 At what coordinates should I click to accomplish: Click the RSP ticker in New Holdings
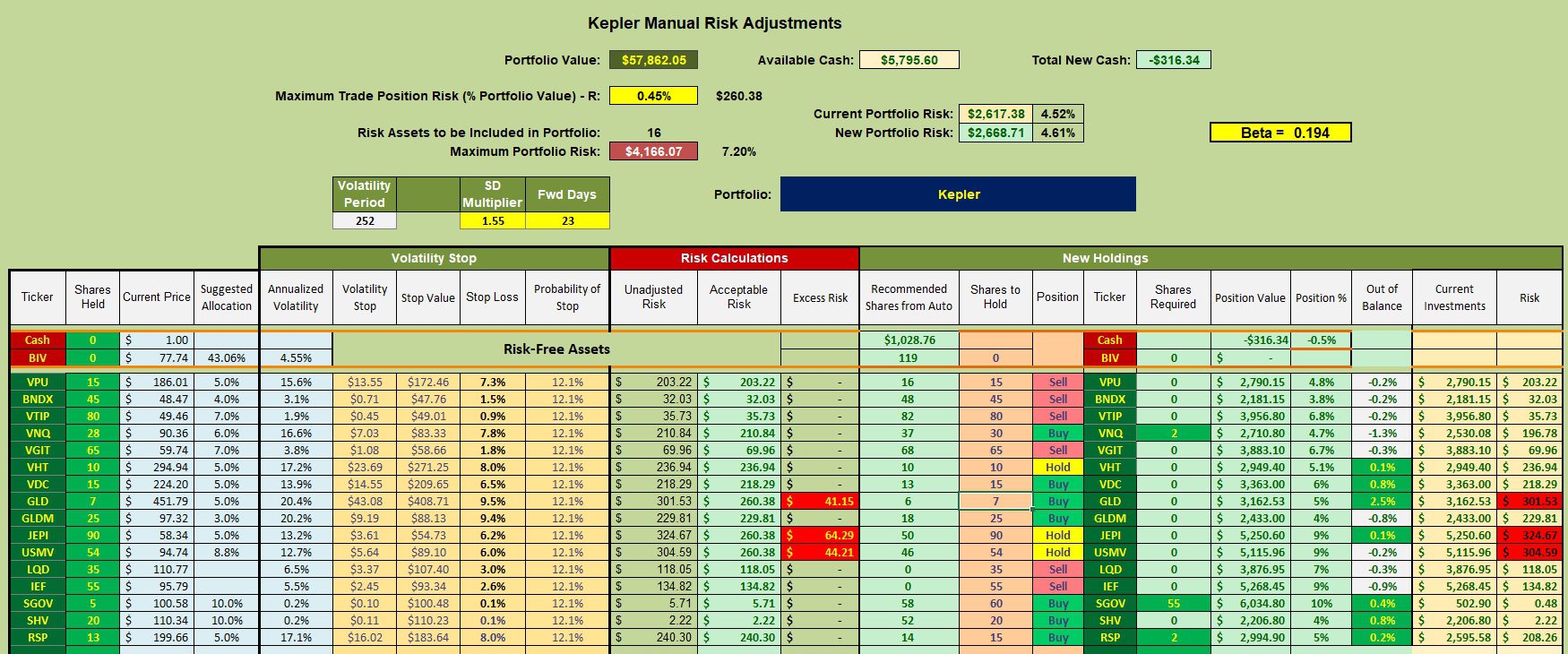coord(1109,637)
